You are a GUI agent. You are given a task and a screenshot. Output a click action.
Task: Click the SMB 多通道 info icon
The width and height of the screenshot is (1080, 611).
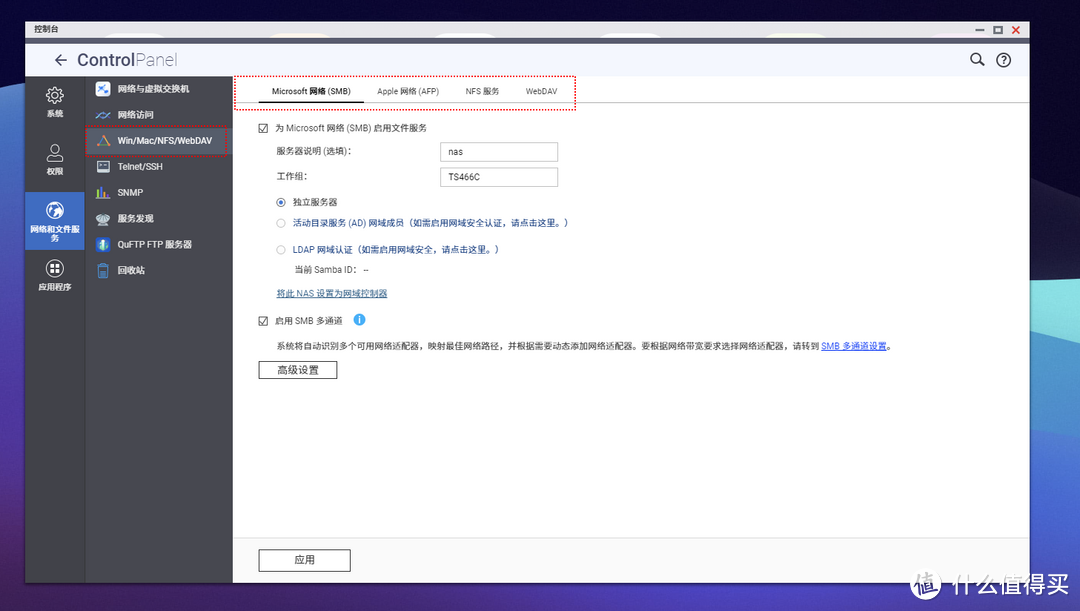click(x=360, y=320)
